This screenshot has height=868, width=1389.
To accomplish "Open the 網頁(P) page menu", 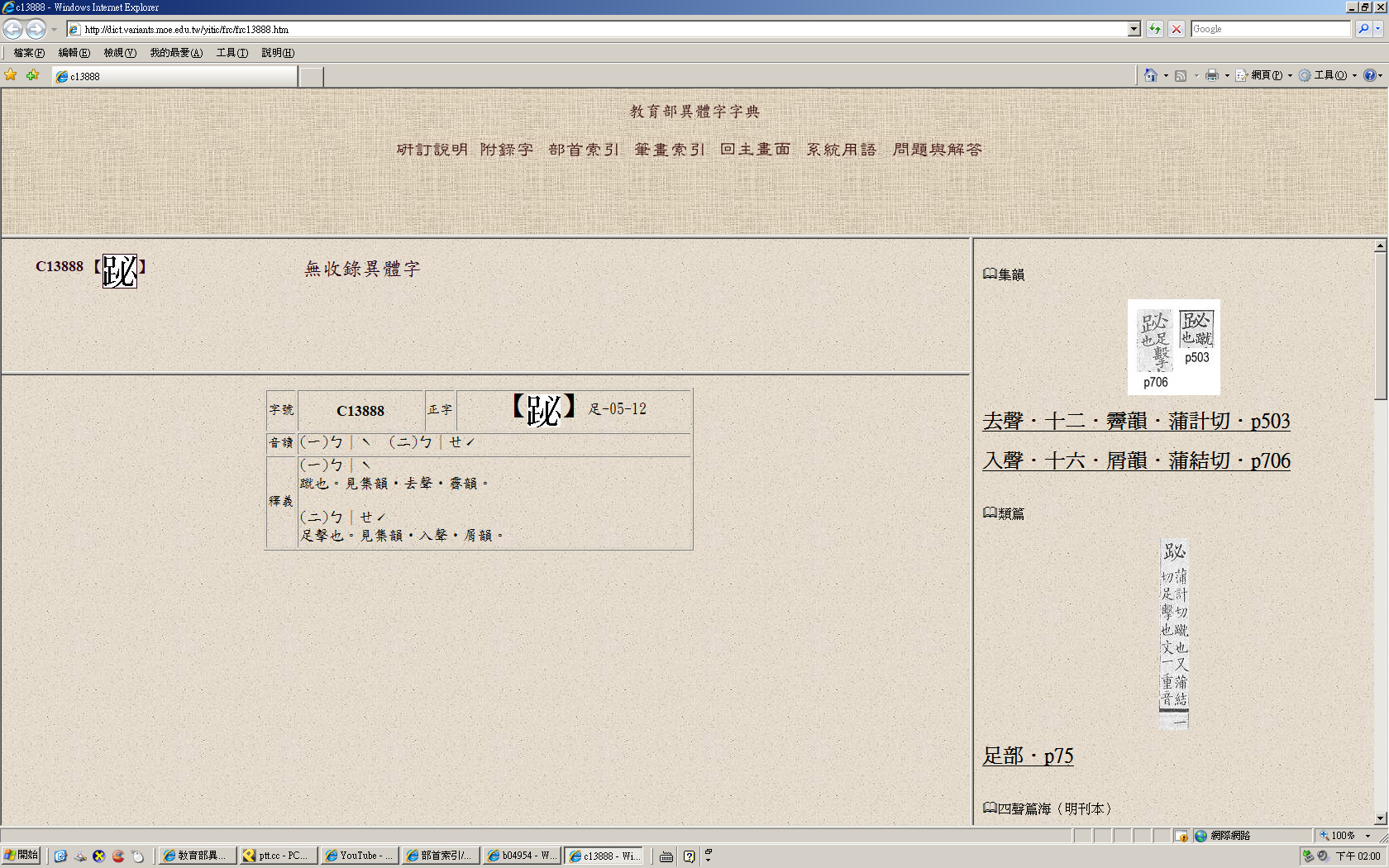I will [1265, 75].
